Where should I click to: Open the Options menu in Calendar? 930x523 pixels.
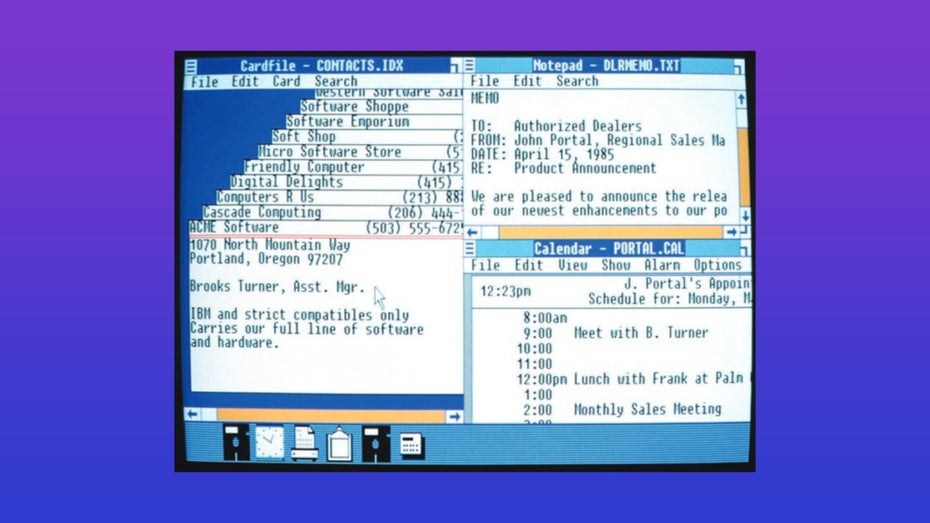717,266
